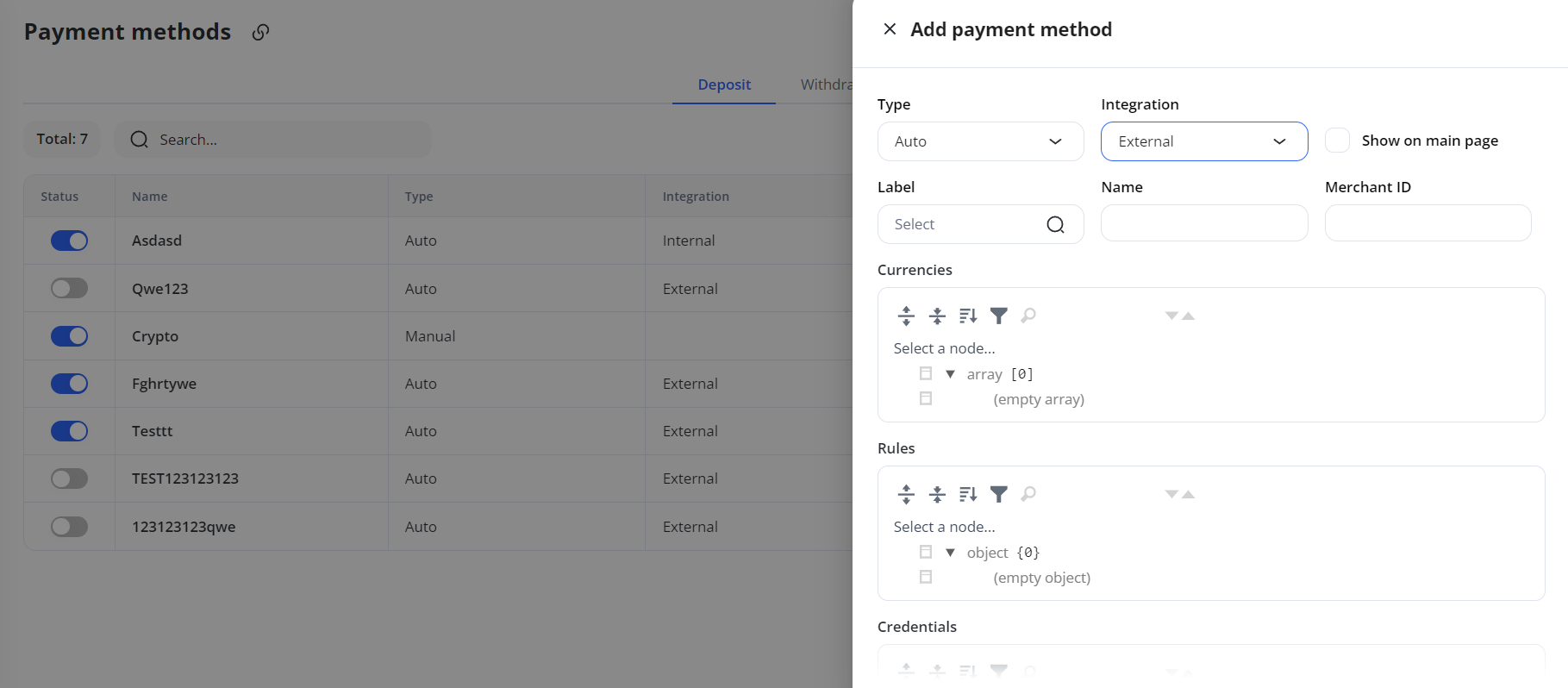This screenshot has height=688, width=1568.
Task: Open context menu for empty array row
Action: tap(926, 398)
